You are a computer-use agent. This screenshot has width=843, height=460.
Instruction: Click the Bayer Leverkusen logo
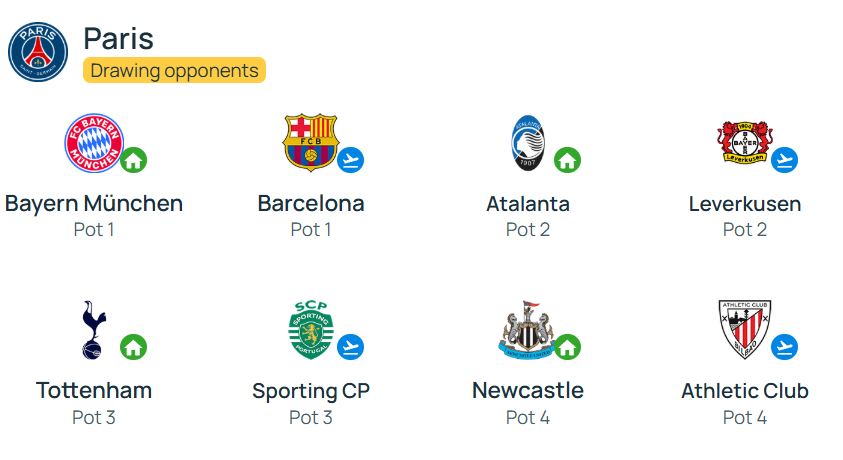click(745, 142)
